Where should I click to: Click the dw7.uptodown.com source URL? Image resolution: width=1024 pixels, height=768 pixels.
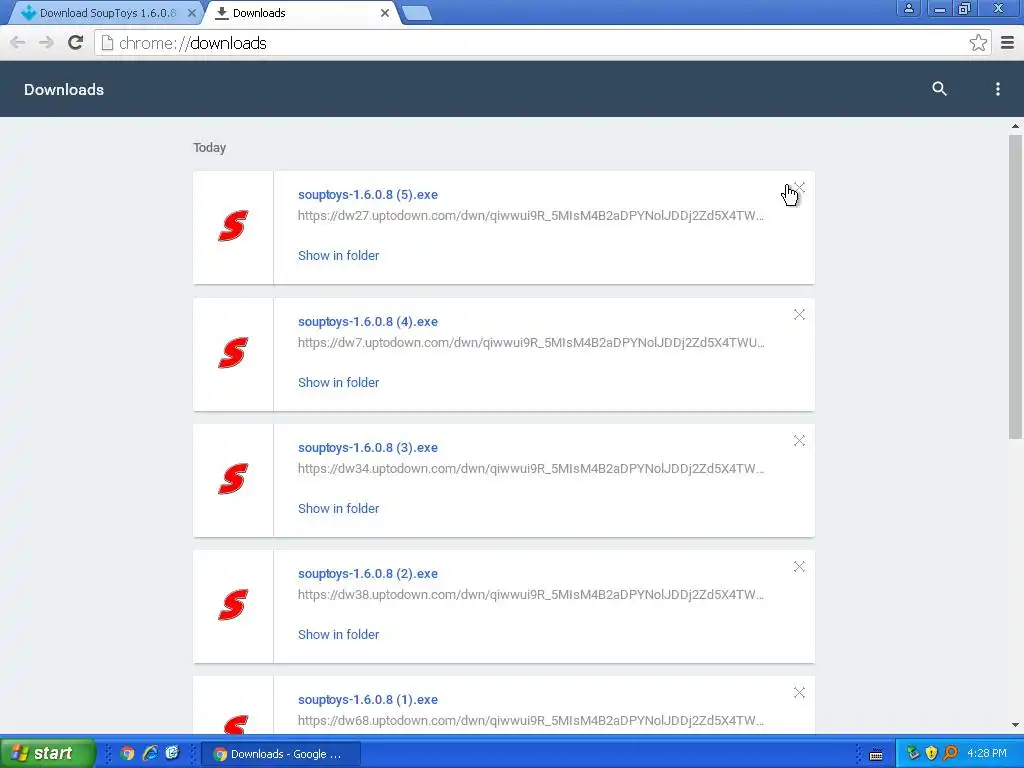click(531, 342)
